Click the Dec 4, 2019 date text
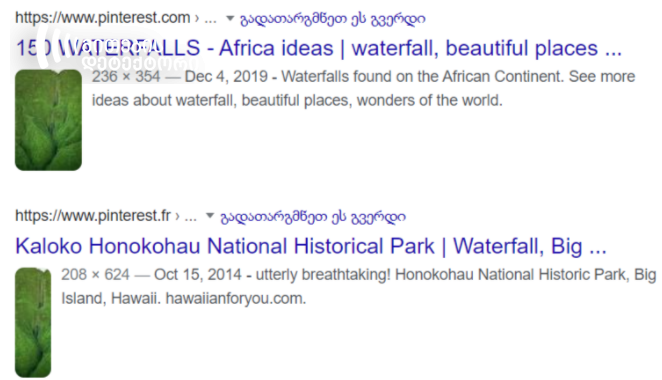Viewport: 662px width, 380px height. tap(226, 76)
